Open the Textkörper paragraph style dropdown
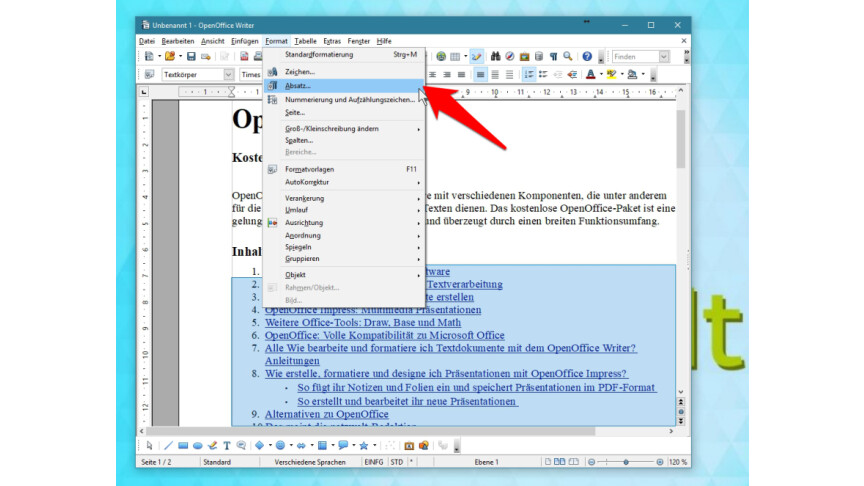The width and height of the screenshot is (864, 486). click(228, 74)
